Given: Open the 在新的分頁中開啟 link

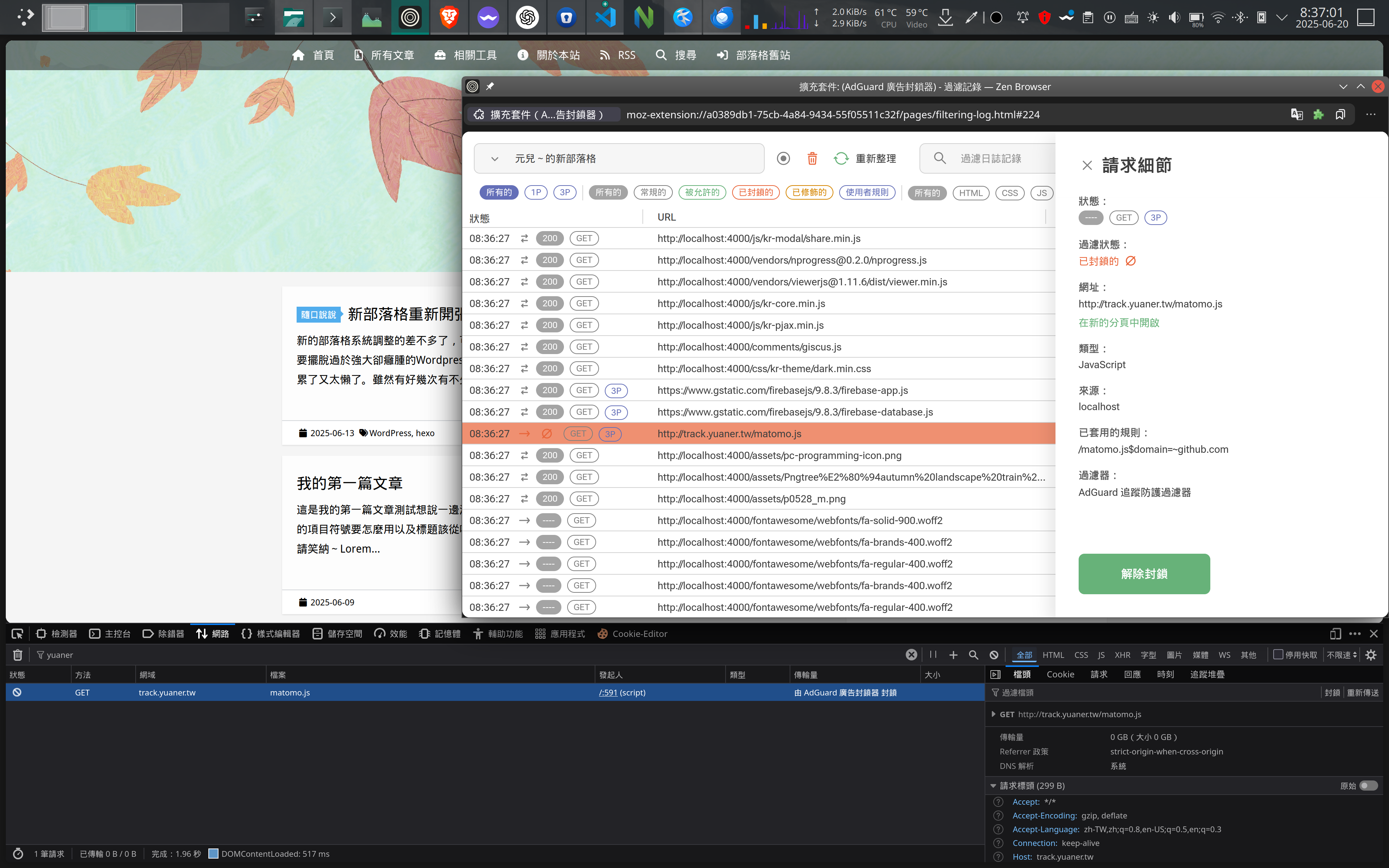Looking at the screenshot, I should pos(1119,323).
